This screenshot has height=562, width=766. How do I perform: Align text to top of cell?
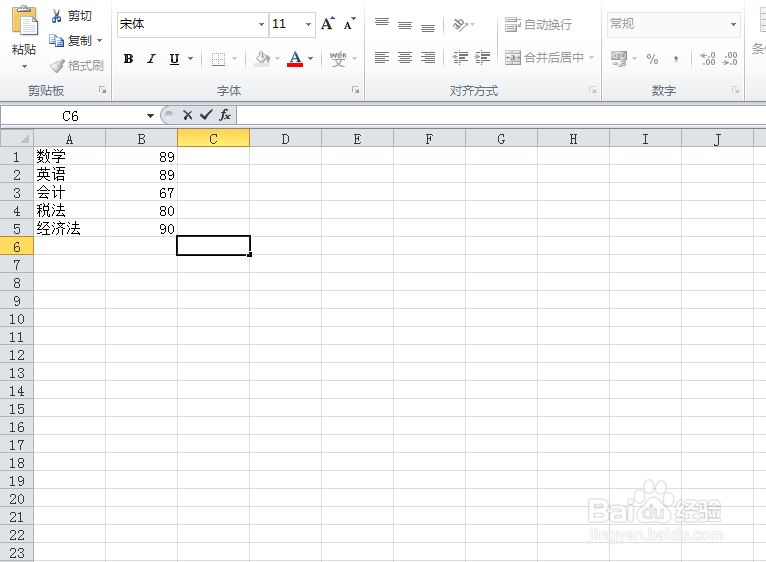382,24
